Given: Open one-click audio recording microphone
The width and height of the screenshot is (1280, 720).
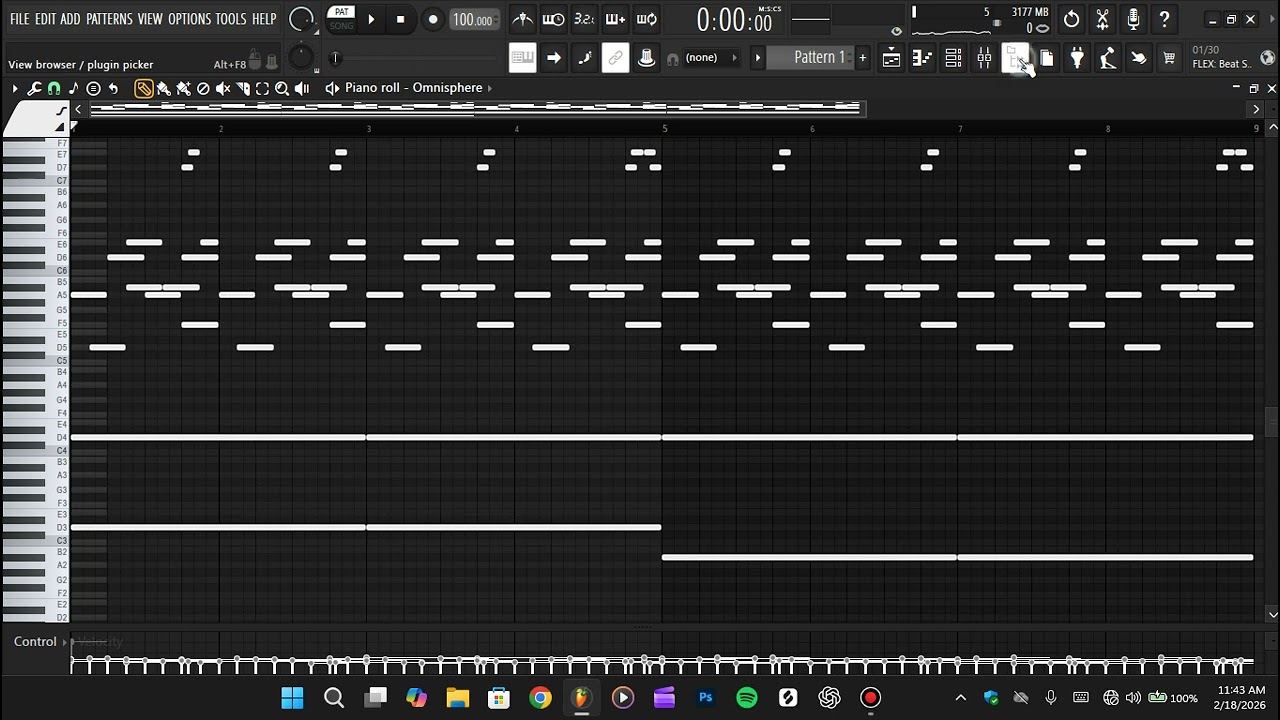Looking at the screenshot, I should pyautogui.click(x=1133, y=19).
